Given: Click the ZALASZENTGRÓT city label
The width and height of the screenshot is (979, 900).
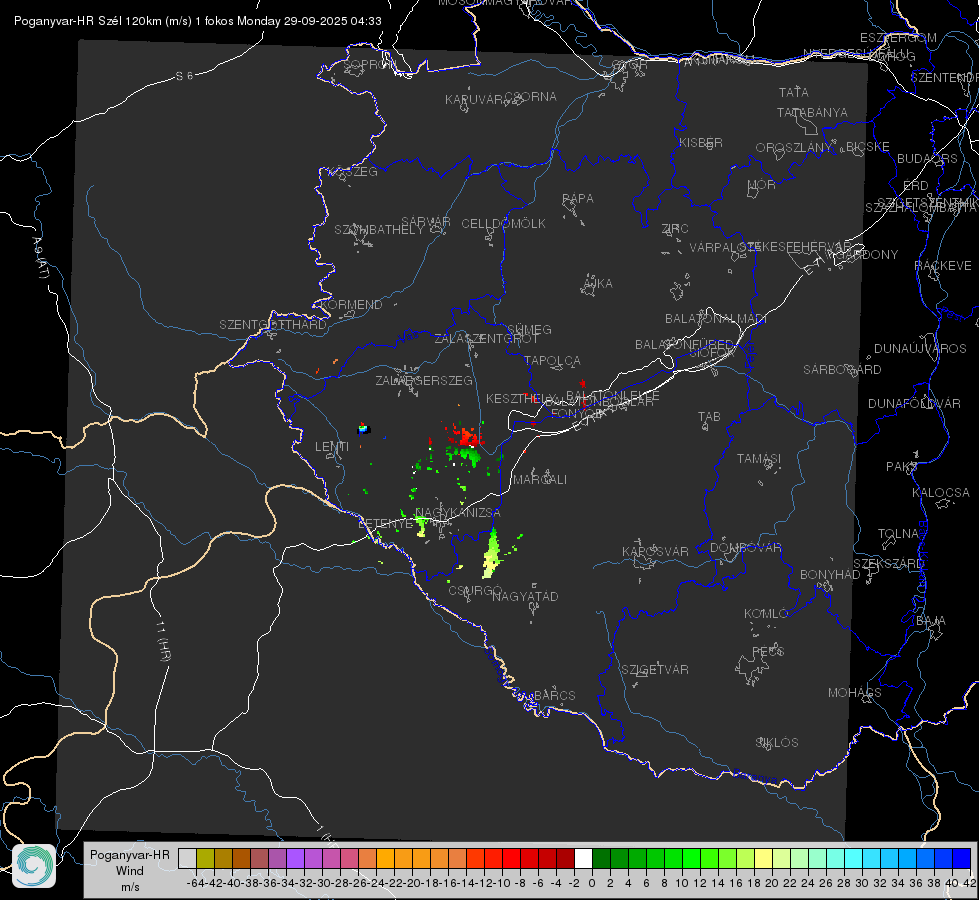Looking at the screenshot, I should (486, 339).
